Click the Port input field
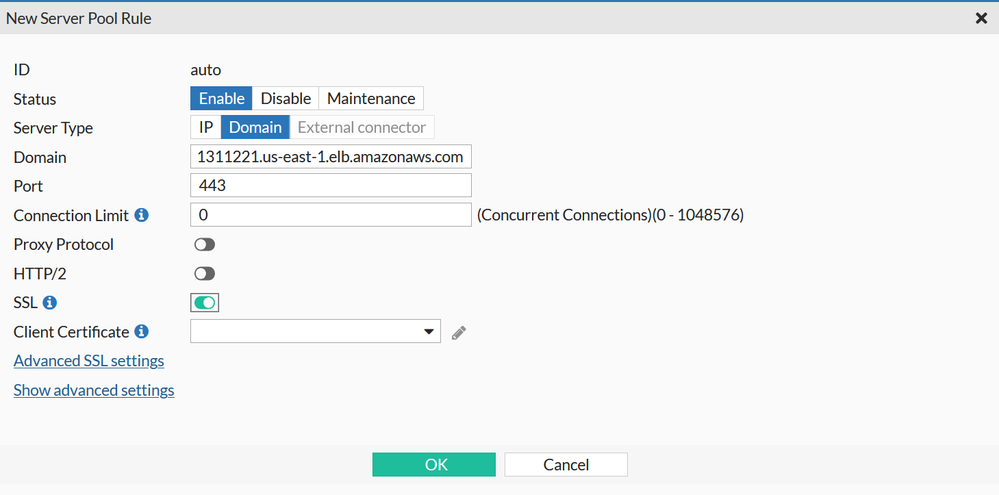The image size is (999, 495). [330, 186]
